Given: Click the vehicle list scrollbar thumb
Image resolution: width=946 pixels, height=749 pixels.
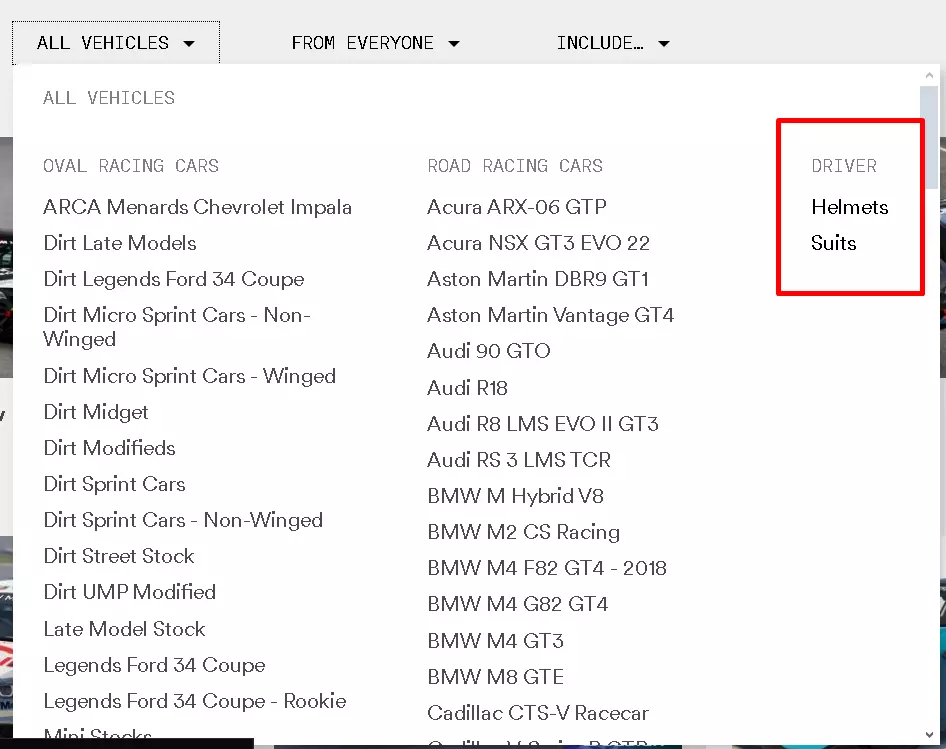Looking at the screenshot, I should (929, 135).
